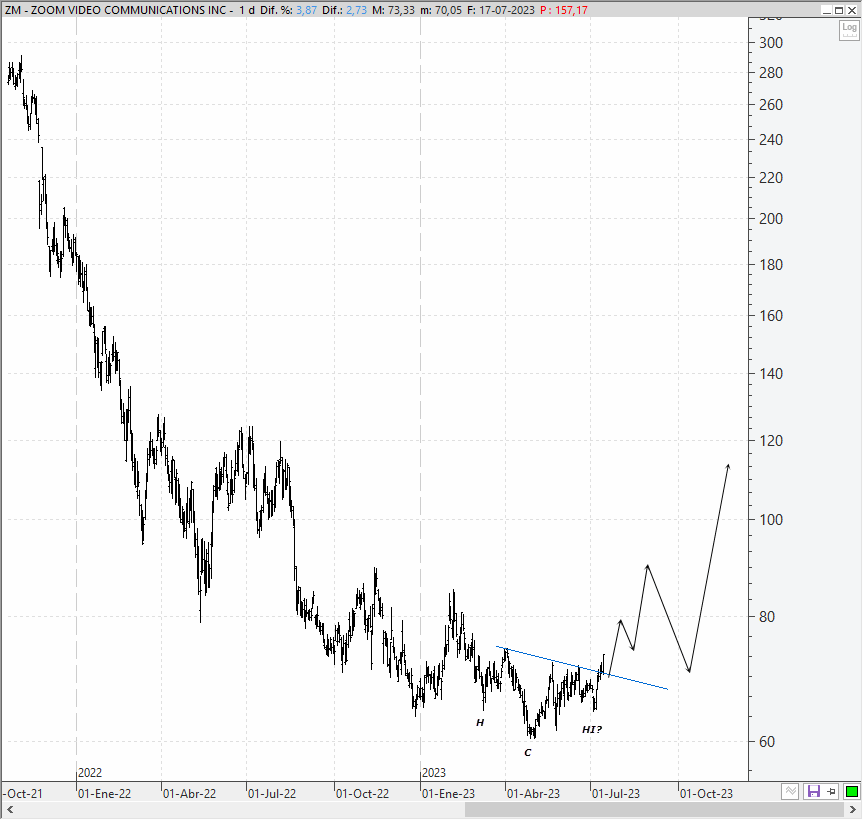The height and width of the screenshot is (820, 863).
Task: Click the 01-Ene-22 date axis label
Action: [x=105, y=794]
